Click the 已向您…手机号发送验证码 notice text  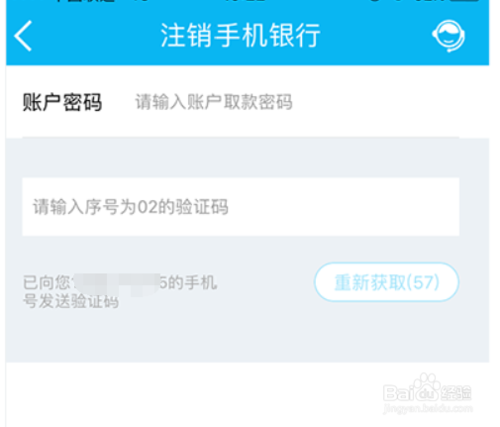120,291
